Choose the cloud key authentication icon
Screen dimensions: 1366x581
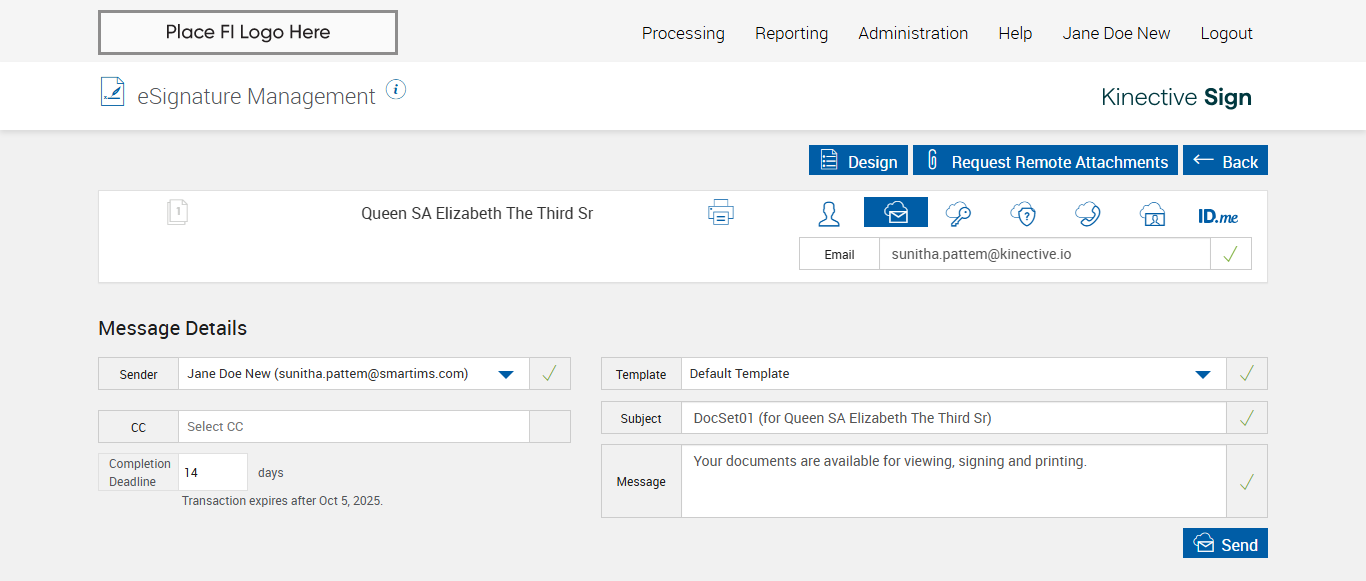958,213
